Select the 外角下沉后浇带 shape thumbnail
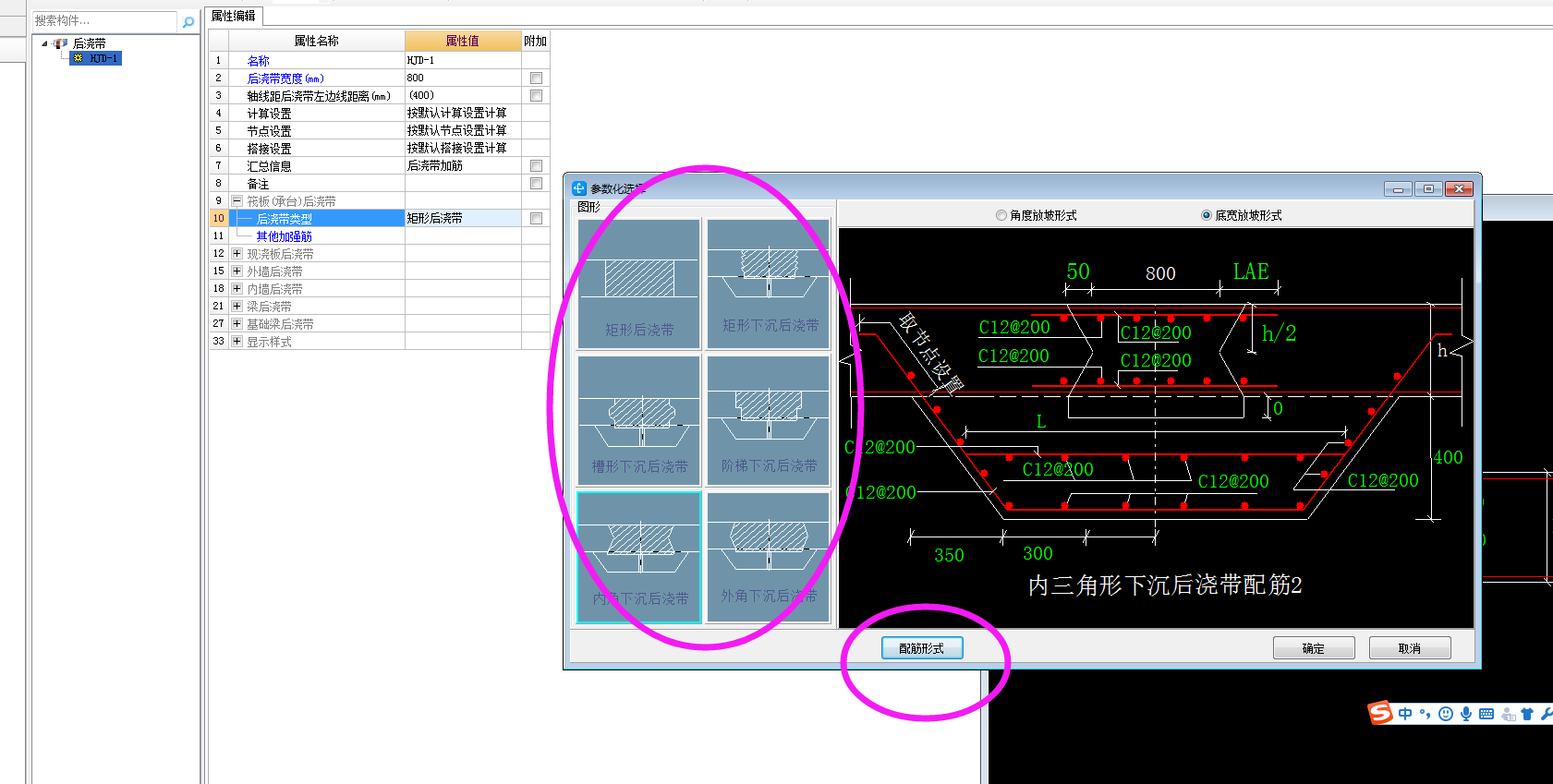The height and width of the screenshot is (784, 1553). (769, 557)
